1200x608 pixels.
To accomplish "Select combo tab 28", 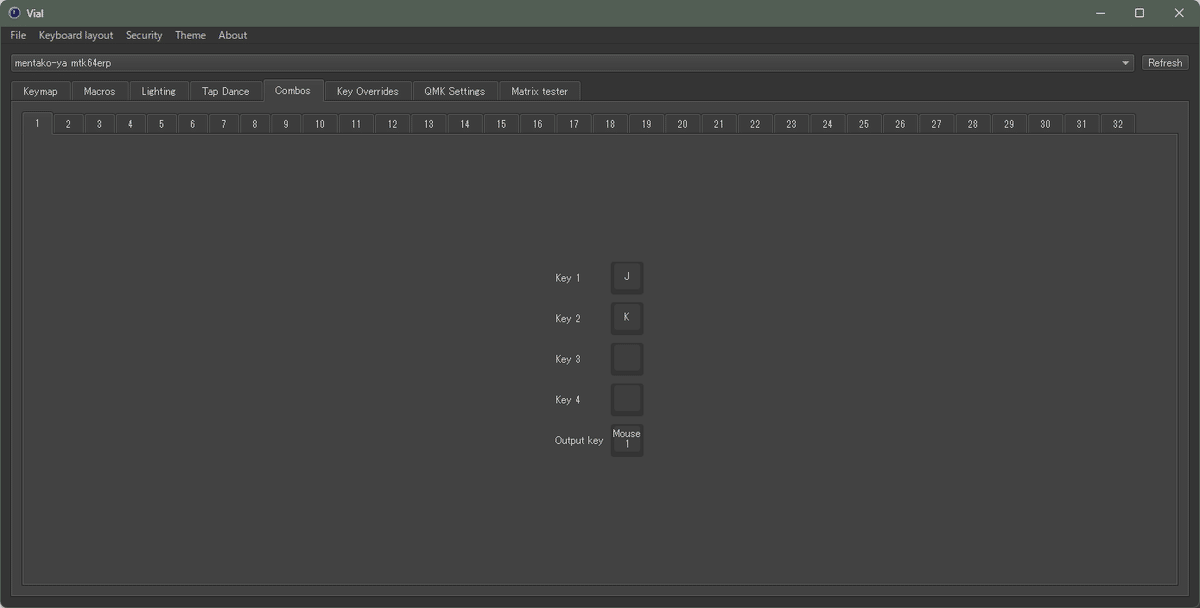I will (x=973, y=124).
